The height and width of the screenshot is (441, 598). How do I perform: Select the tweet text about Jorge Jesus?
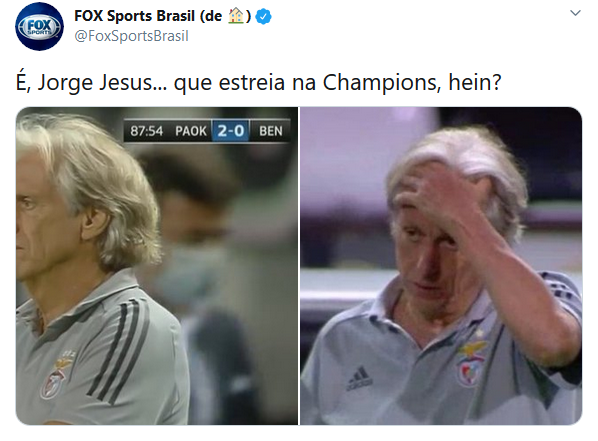258,82
